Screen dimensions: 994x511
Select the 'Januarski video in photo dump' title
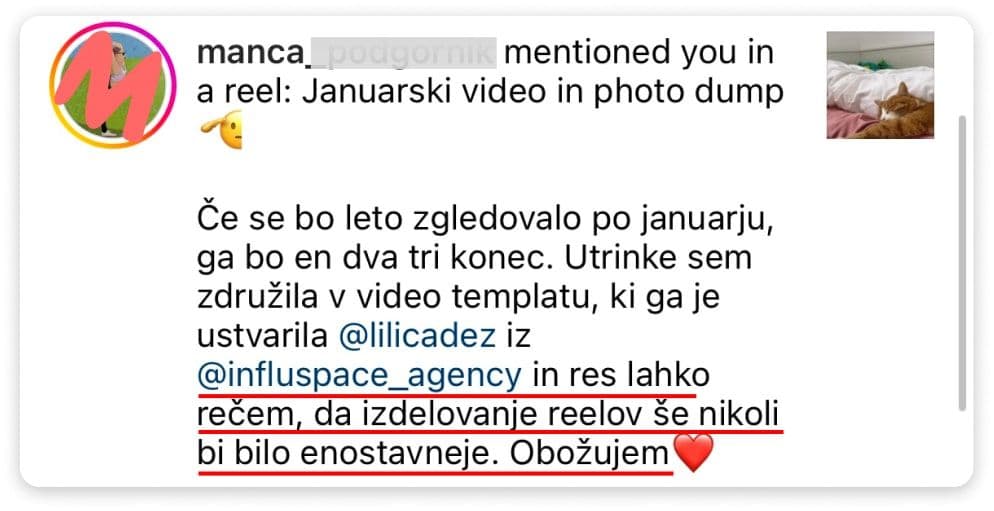click(x=543, y=93)
